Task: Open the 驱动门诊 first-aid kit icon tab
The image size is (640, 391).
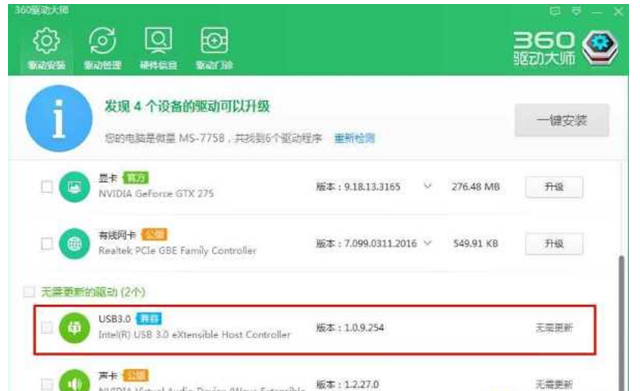Action: [214, 41]
